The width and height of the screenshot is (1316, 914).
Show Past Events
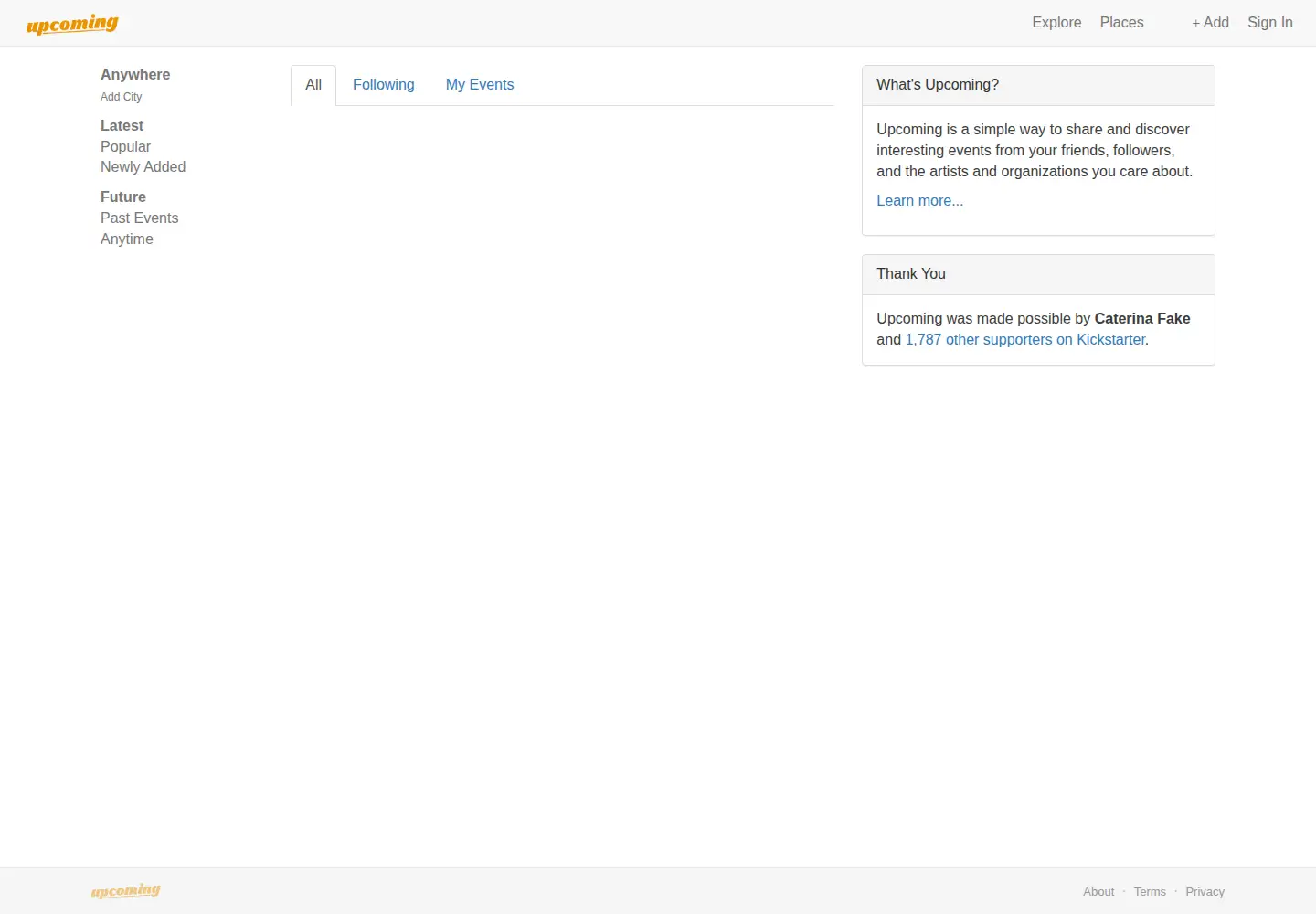[139, 218]
